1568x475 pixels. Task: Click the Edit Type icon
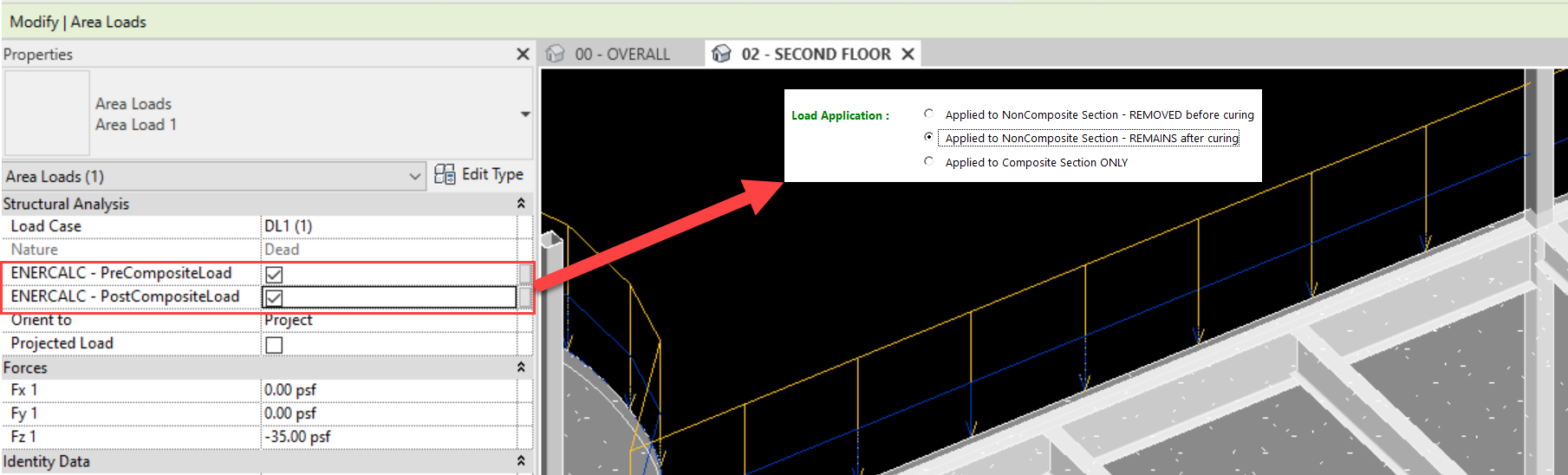tap(445, 174)
